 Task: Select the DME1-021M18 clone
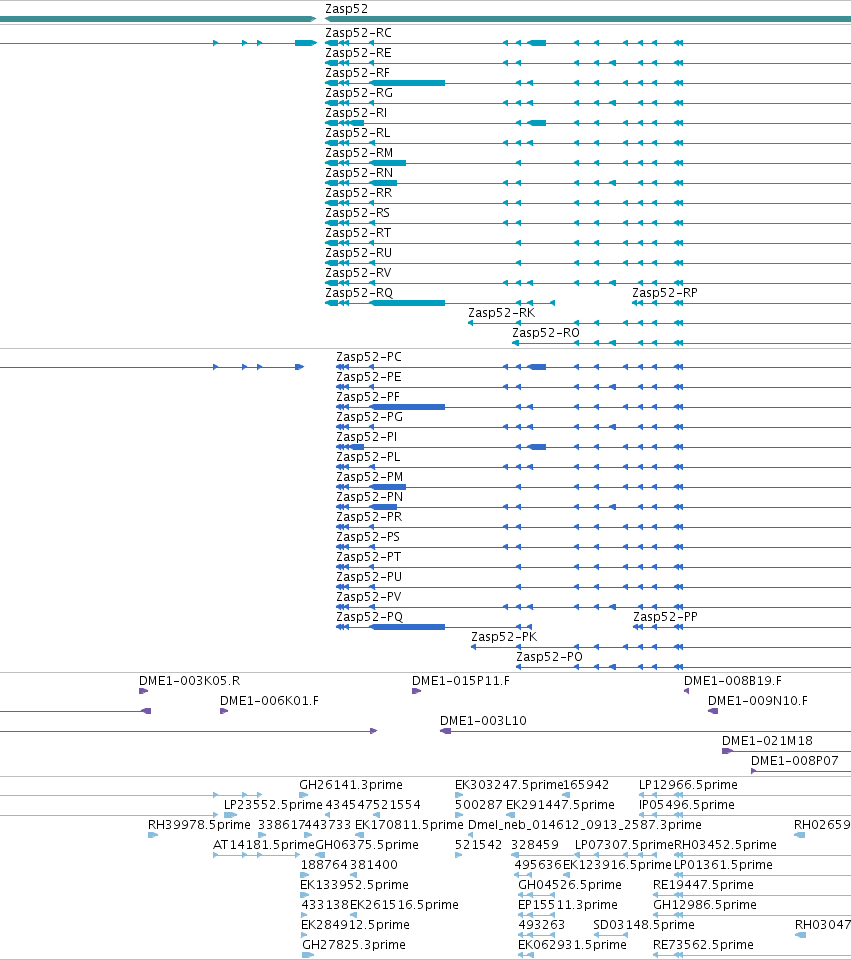point(768,741)
